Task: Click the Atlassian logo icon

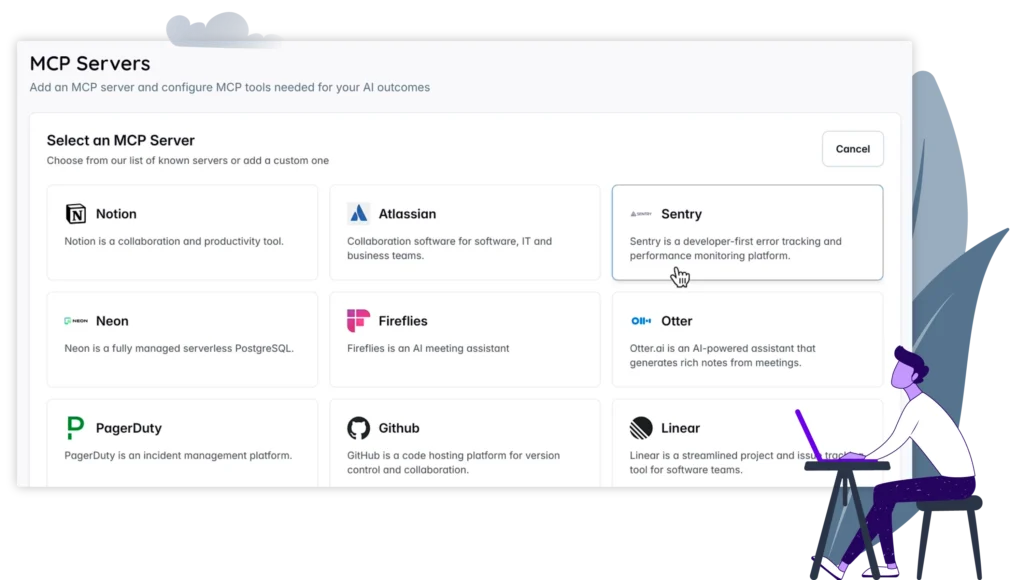Action: [x=359, y=213]
